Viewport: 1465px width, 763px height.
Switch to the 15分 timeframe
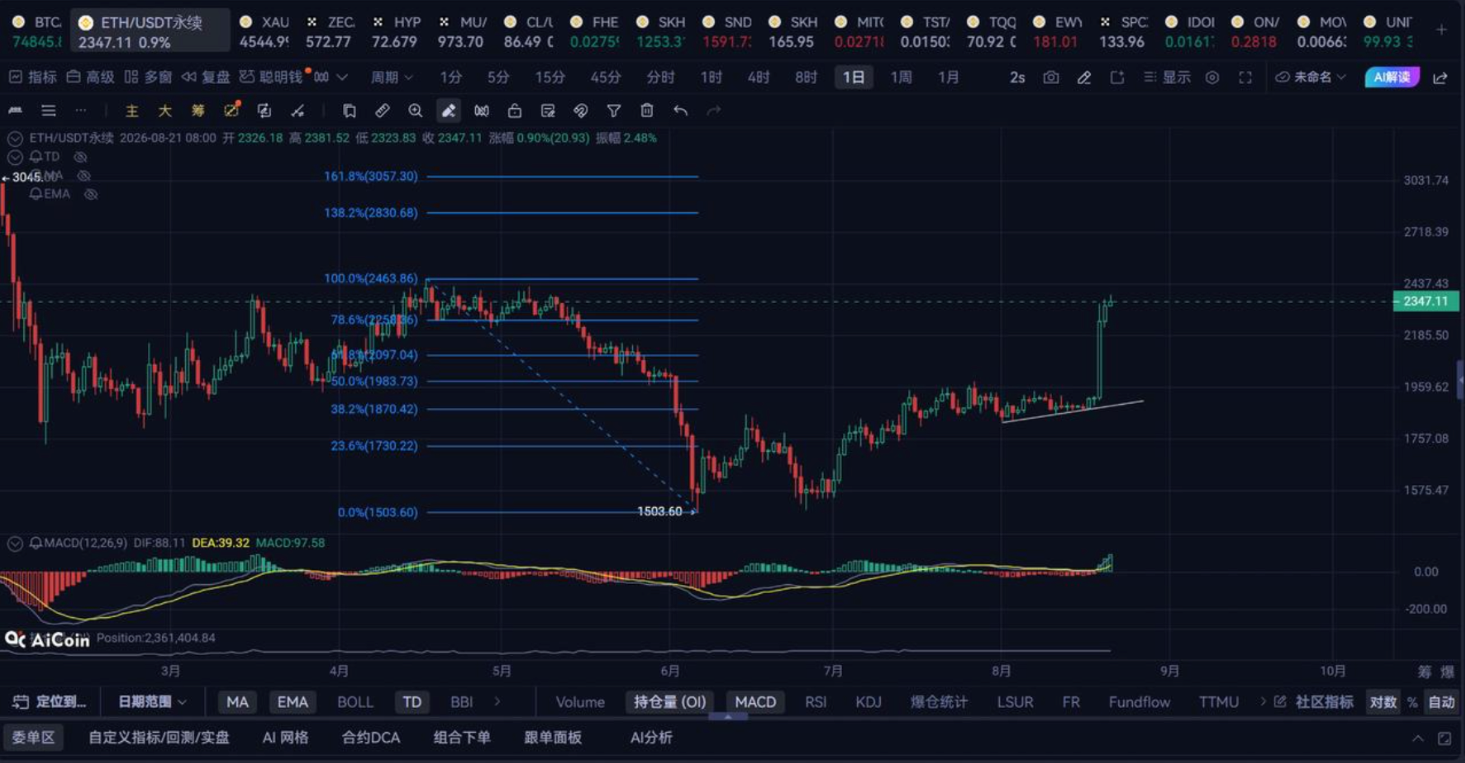tap(550, 77)
